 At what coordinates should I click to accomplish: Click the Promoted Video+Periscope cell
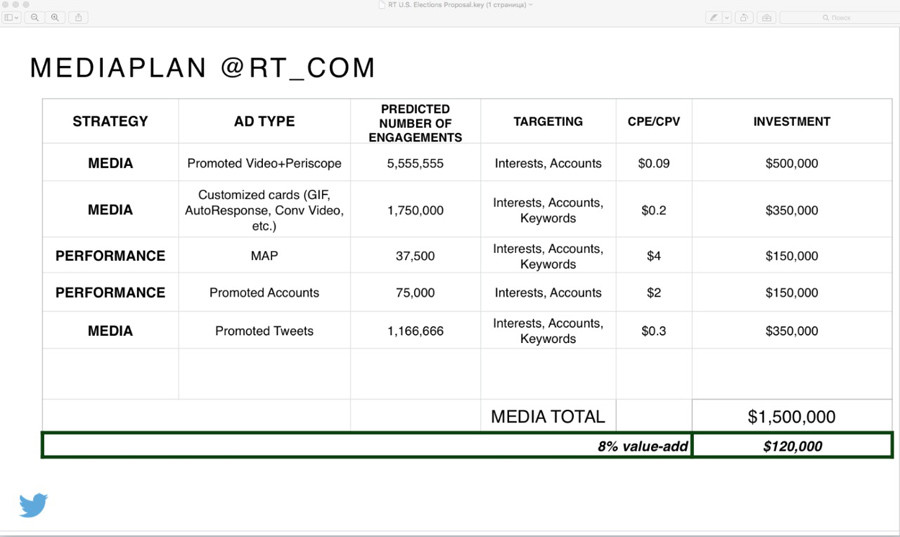pos(264,163)
